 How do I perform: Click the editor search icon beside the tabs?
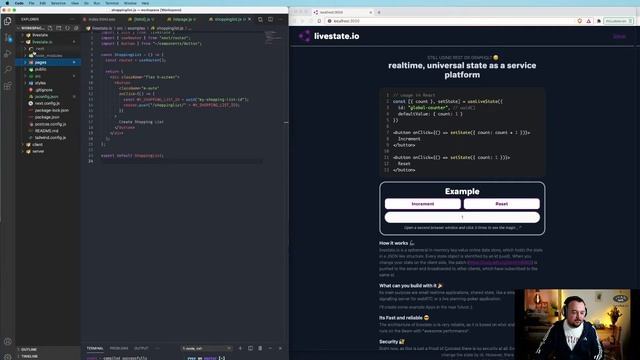[260, 19]
